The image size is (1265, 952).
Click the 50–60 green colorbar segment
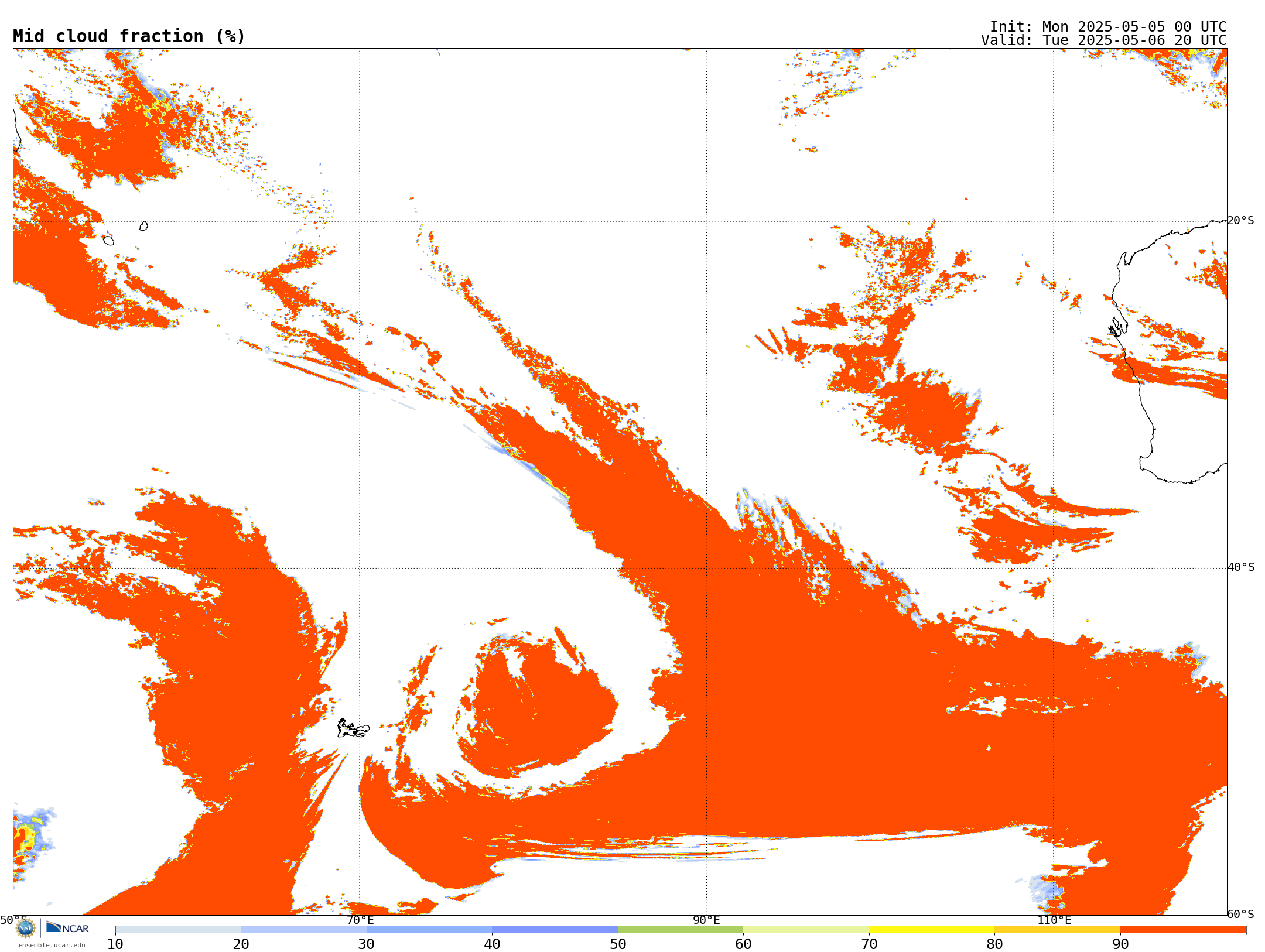click(681, 930)
